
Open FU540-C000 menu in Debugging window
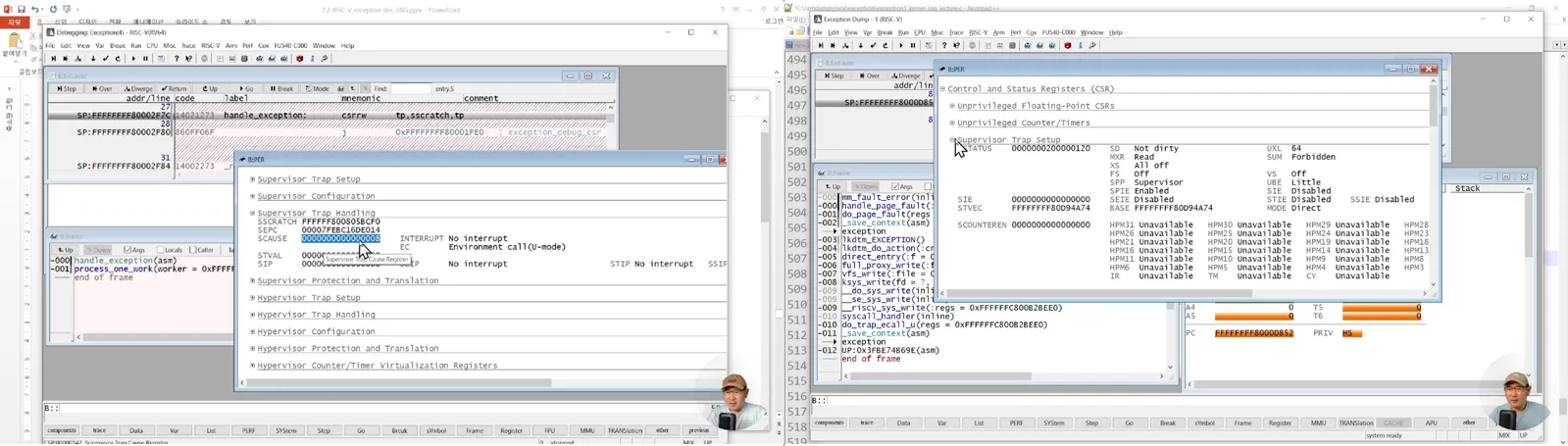[x=290, y=45]
